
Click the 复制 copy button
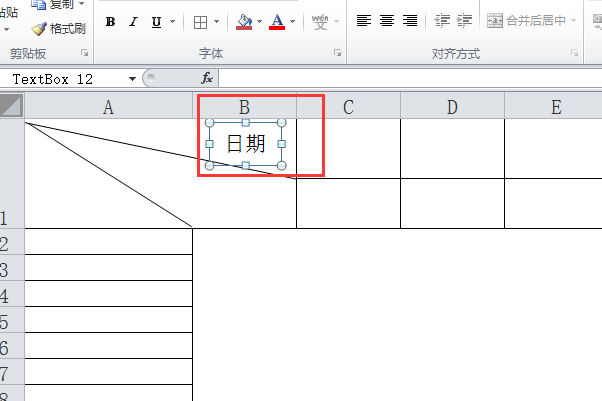click(x=52, y=5)
